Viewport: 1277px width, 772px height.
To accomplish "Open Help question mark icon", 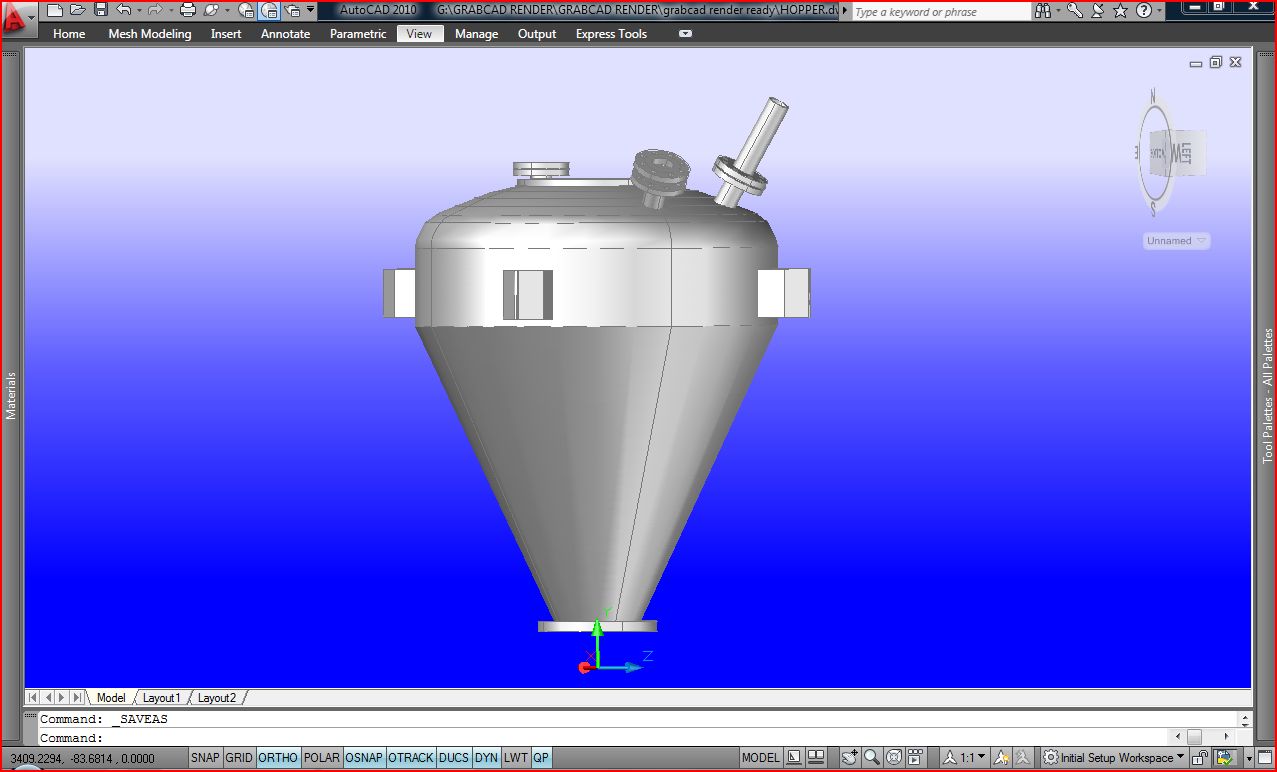I will point(1144,11).
